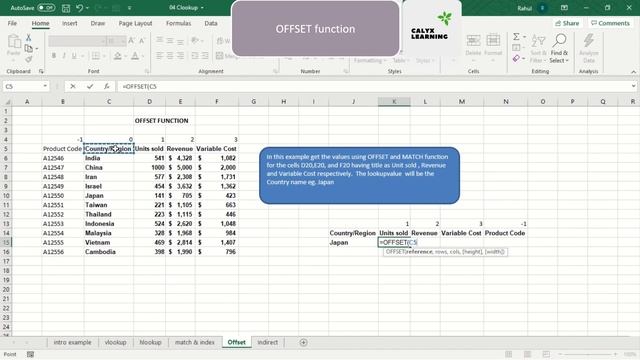Select cell containing Japan in column C

[x=109, y=196]
